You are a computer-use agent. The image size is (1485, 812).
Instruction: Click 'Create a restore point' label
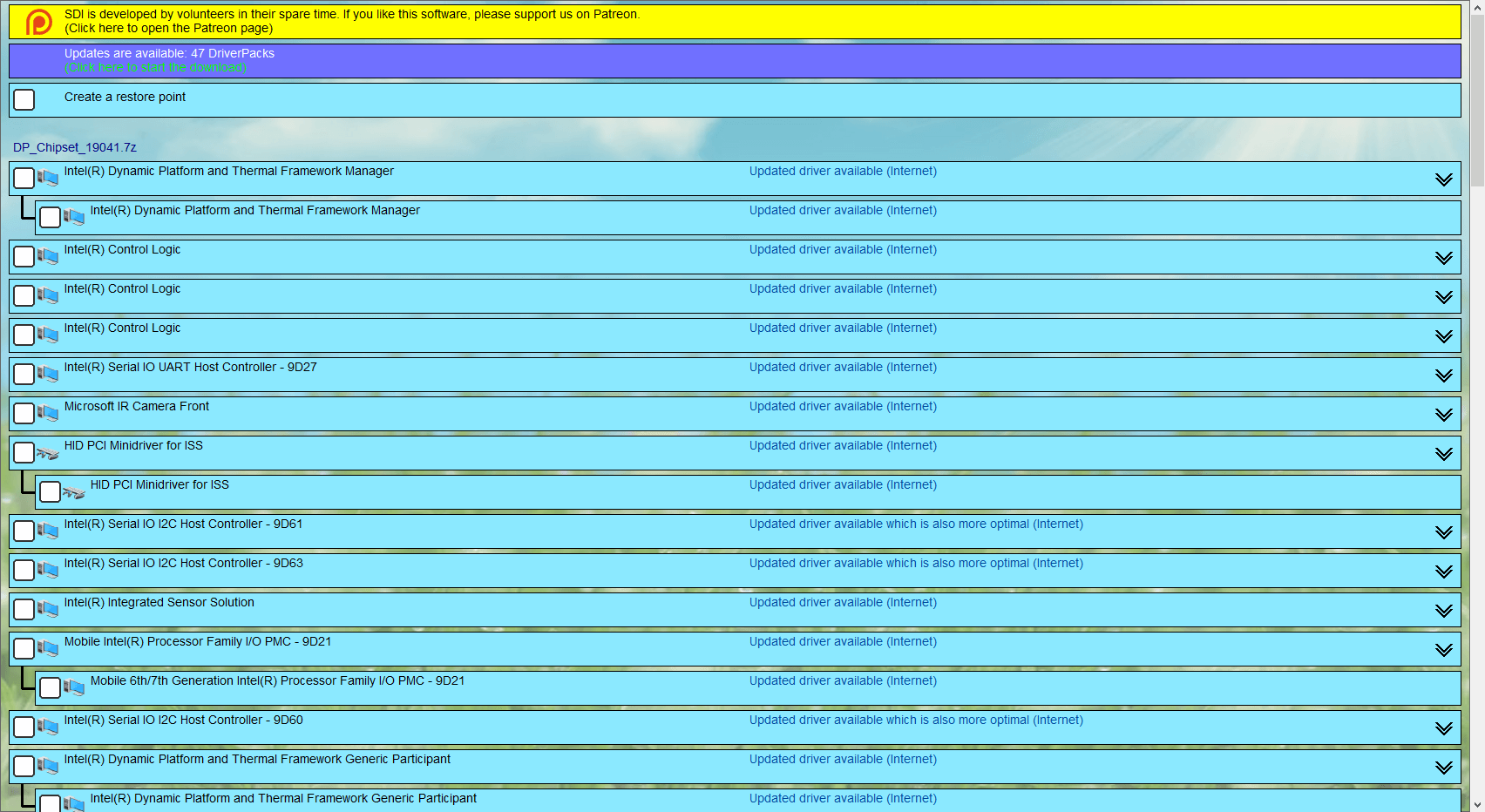(125, 97)
